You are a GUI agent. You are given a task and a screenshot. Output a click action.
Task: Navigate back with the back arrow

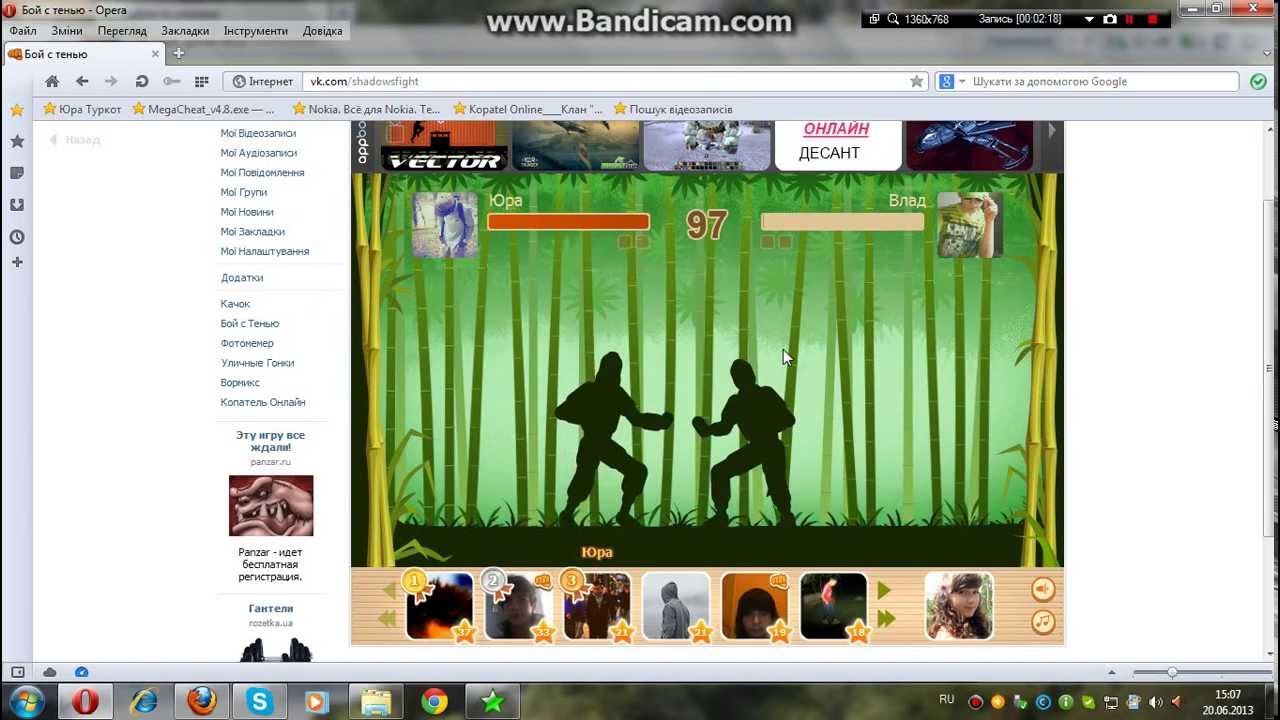point(82,82)
